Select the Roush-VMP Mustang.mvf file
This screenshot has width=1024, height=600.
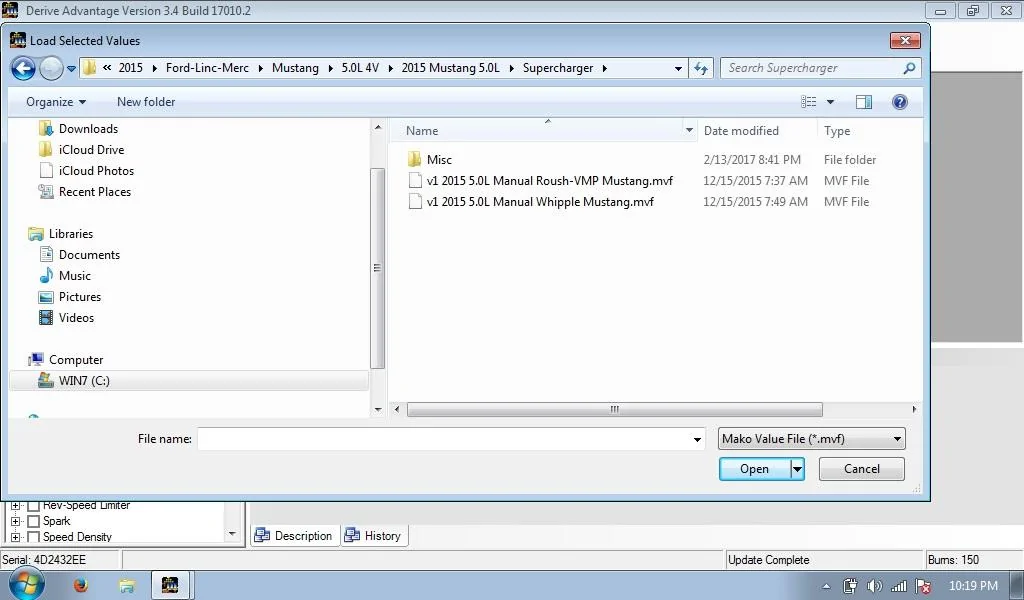[x=549, y=181]
